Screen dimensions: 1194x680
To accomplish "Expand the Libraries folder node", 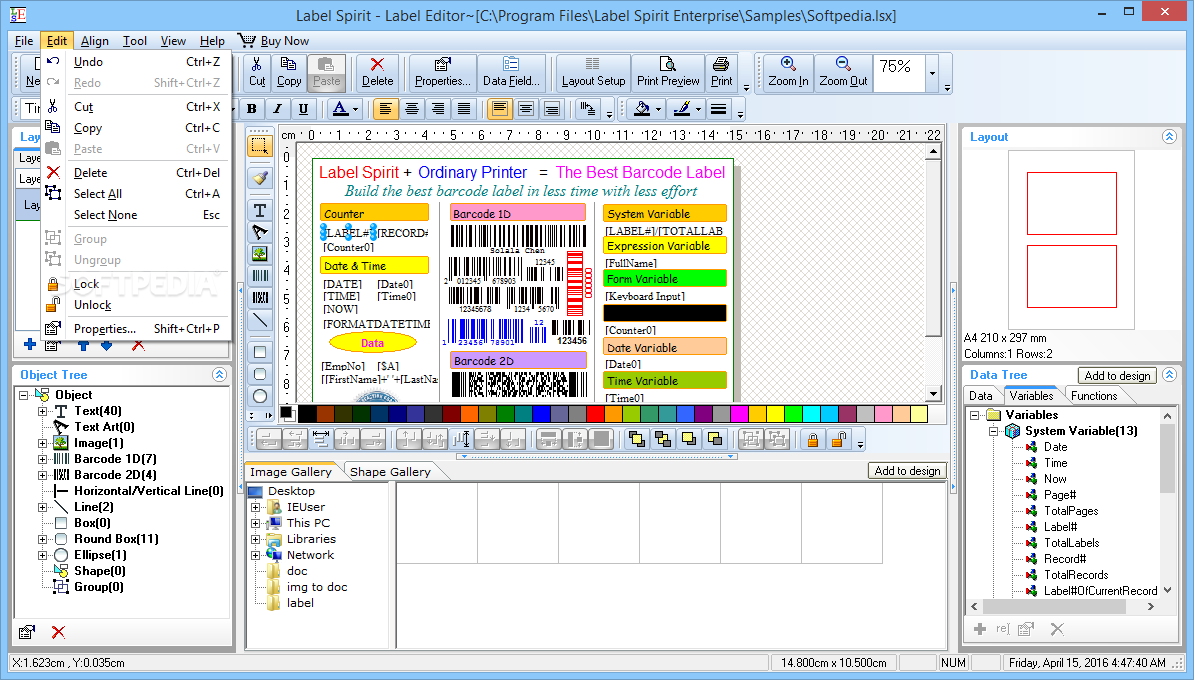I will (x=256, y=539).
